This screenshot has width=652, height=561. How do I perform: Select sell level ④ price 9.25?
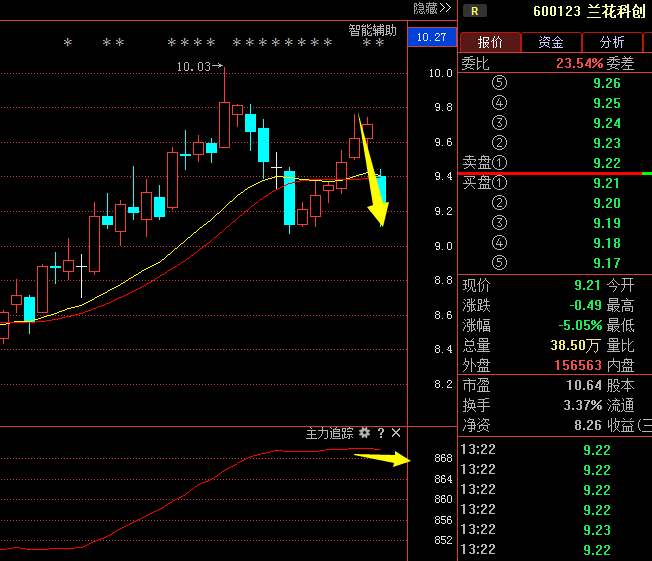[607, 103]
